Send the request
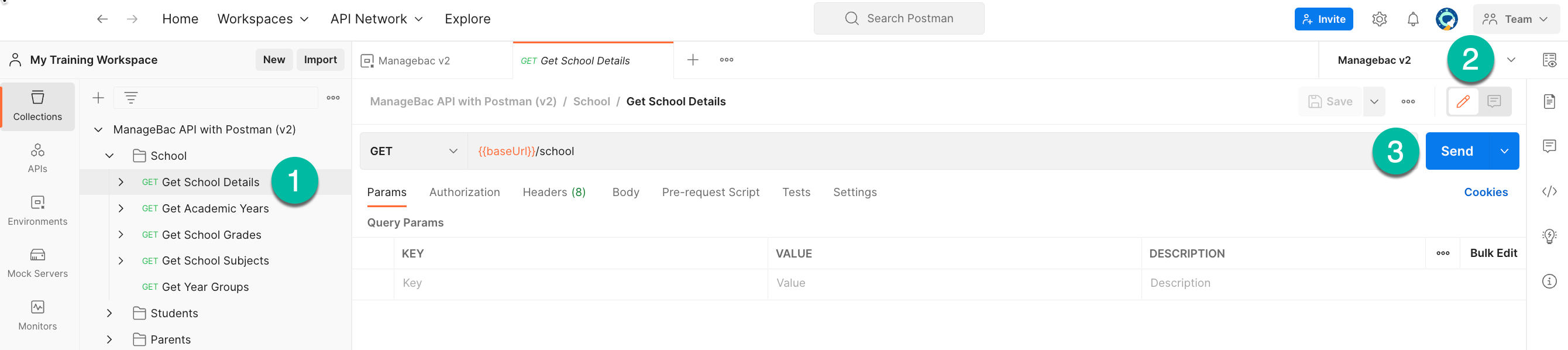The height and width of the screenshot is (350, 1568). coord(1457,151)
